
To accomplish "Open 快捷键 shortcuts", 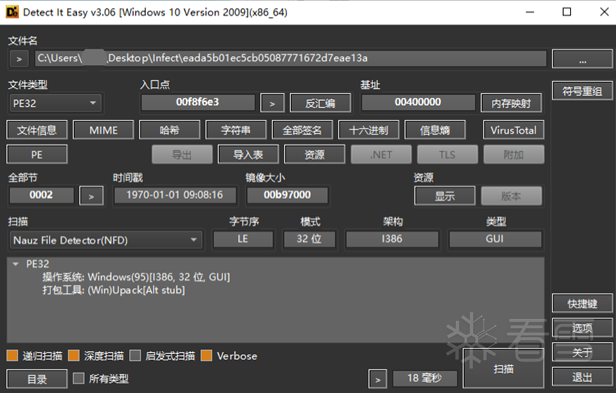I will point(582,303).
